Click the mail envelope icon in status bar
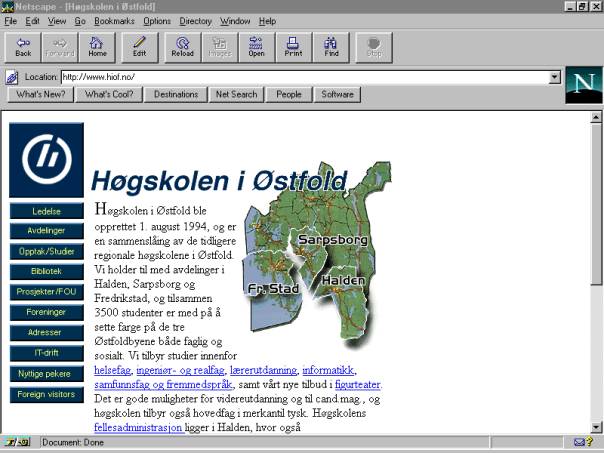 (579, 442)
